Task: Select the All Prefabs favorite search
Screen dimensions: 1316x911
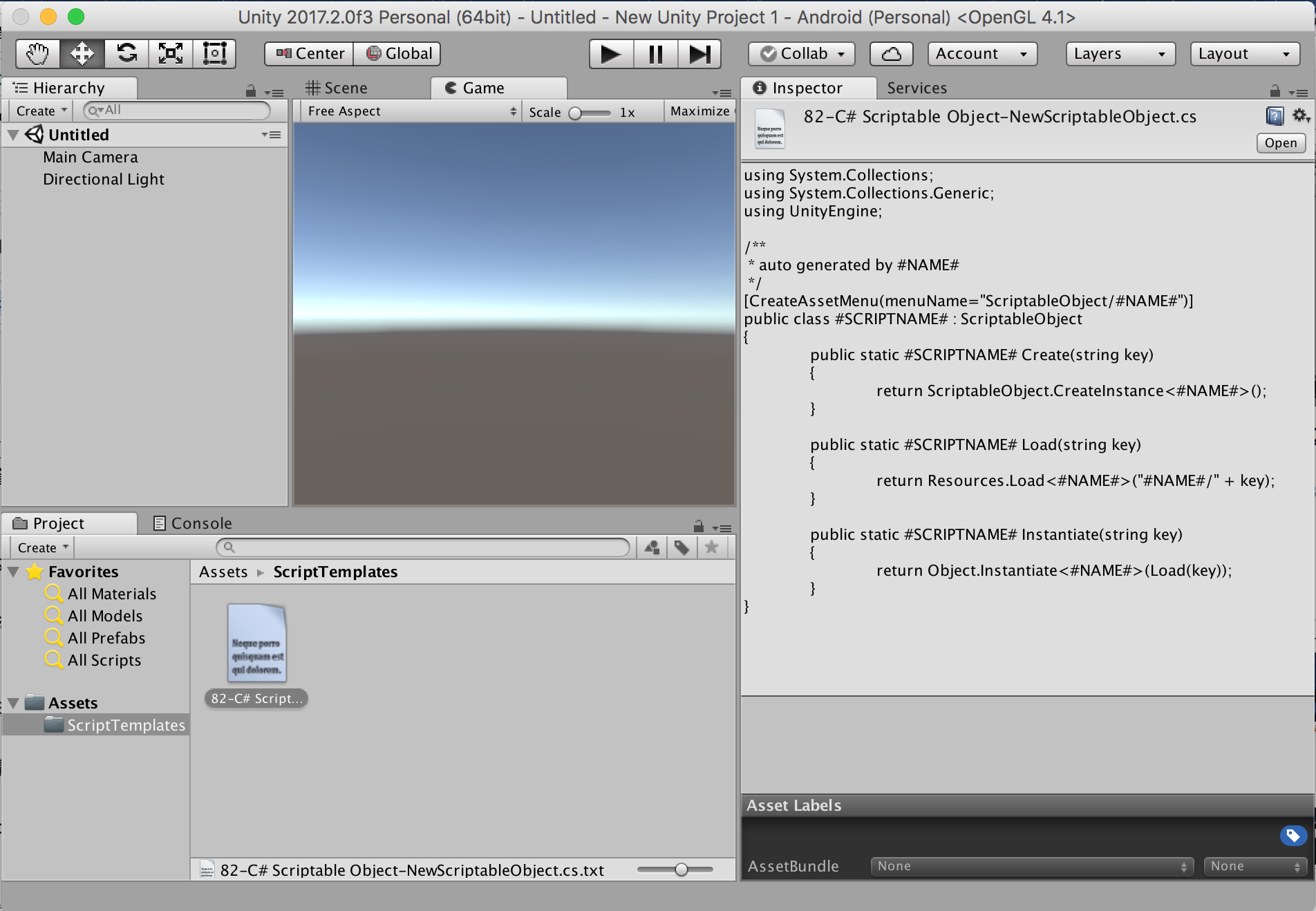Action: [106, 638]
